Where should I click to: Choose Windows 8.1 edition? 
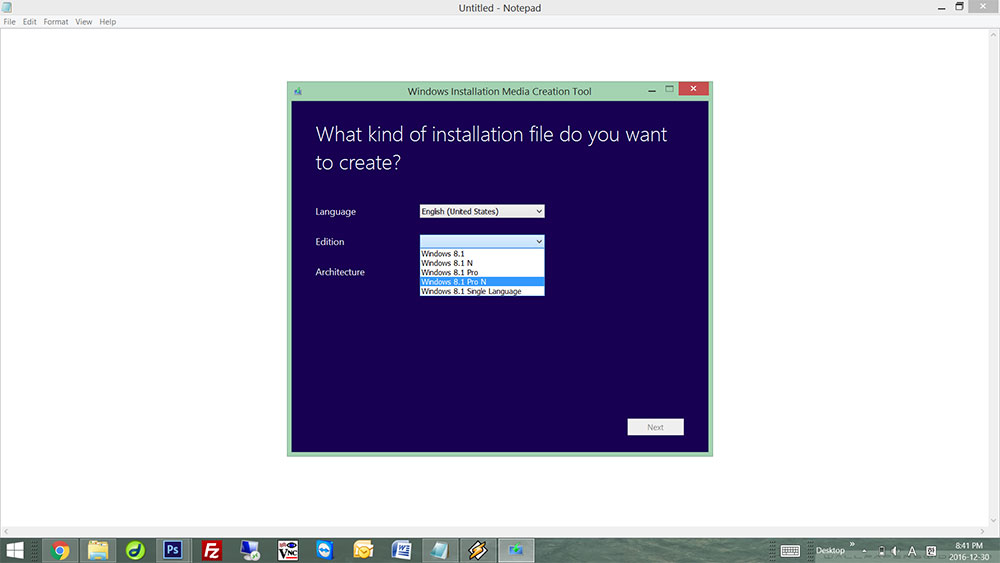coord(482,254)
